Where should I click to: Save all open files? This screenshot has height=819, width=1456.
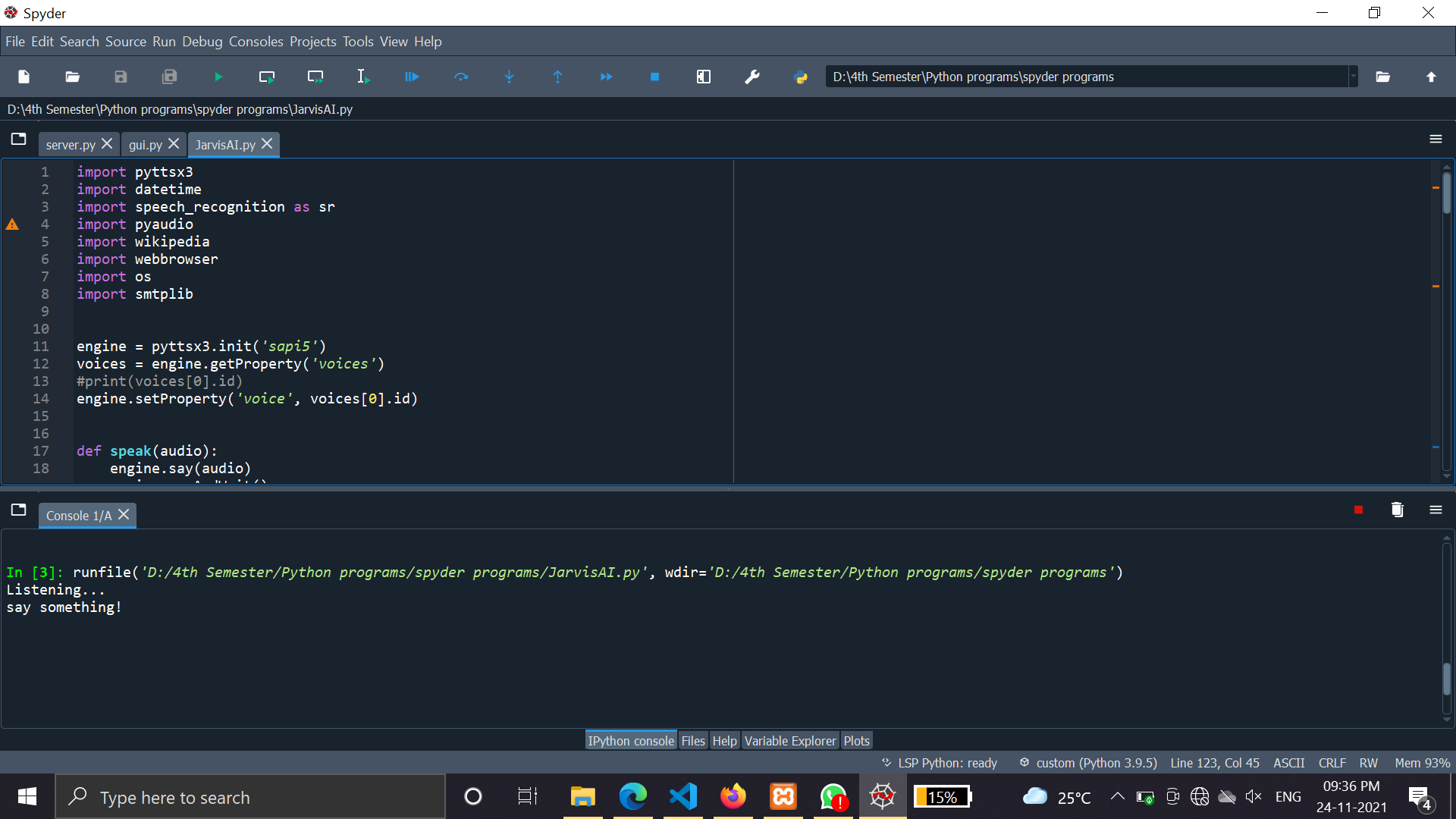pyautogui.click(x=170, y=77)
